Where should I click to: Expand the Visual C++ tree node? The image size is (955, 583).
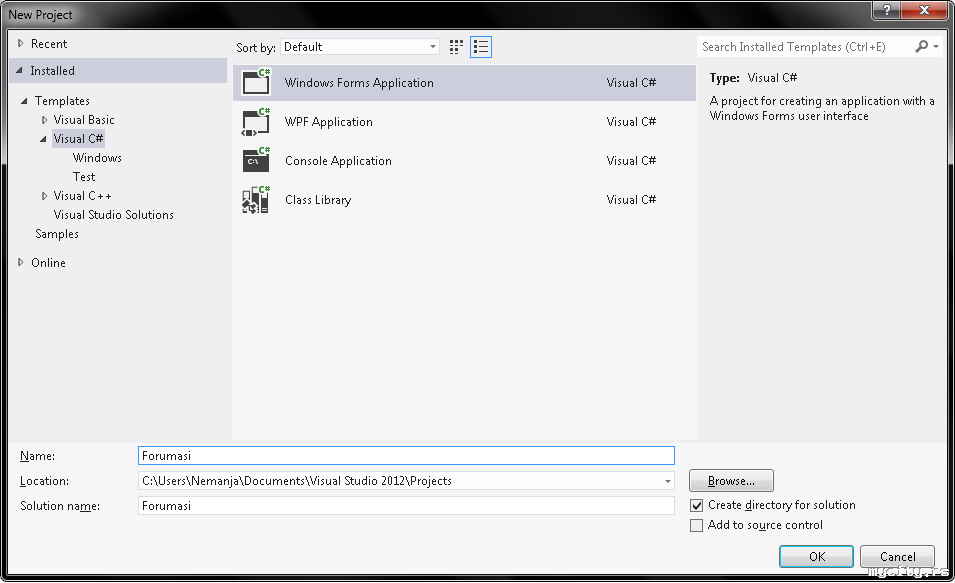45,196
